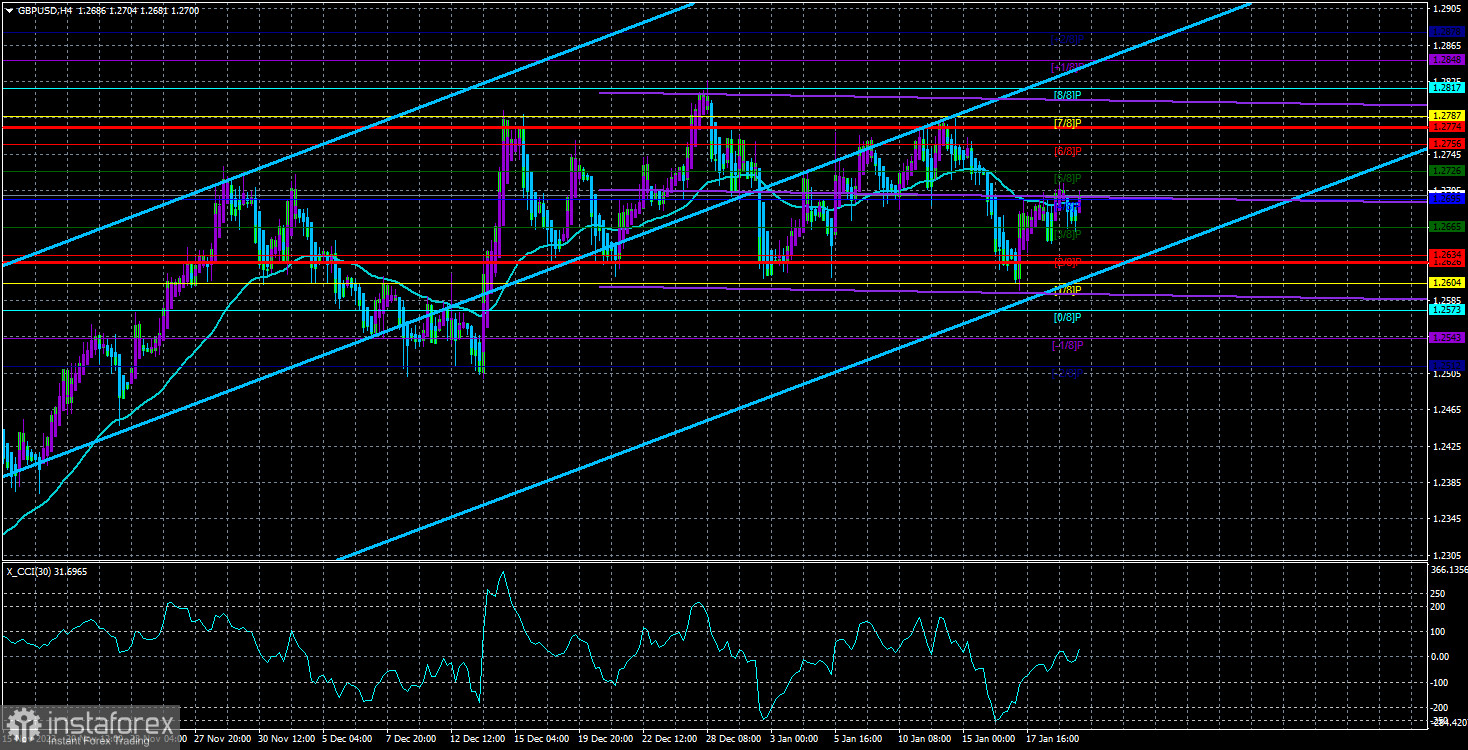Click the 1.2848 purple price tag

(x=1447, y=60)
